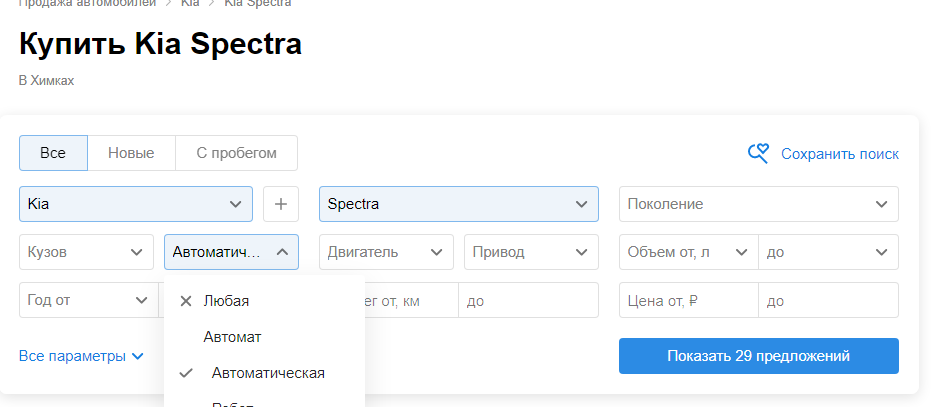The image size is (931, 407).
Task: Click Показать 29 предложений button
Action: [759, 356]
